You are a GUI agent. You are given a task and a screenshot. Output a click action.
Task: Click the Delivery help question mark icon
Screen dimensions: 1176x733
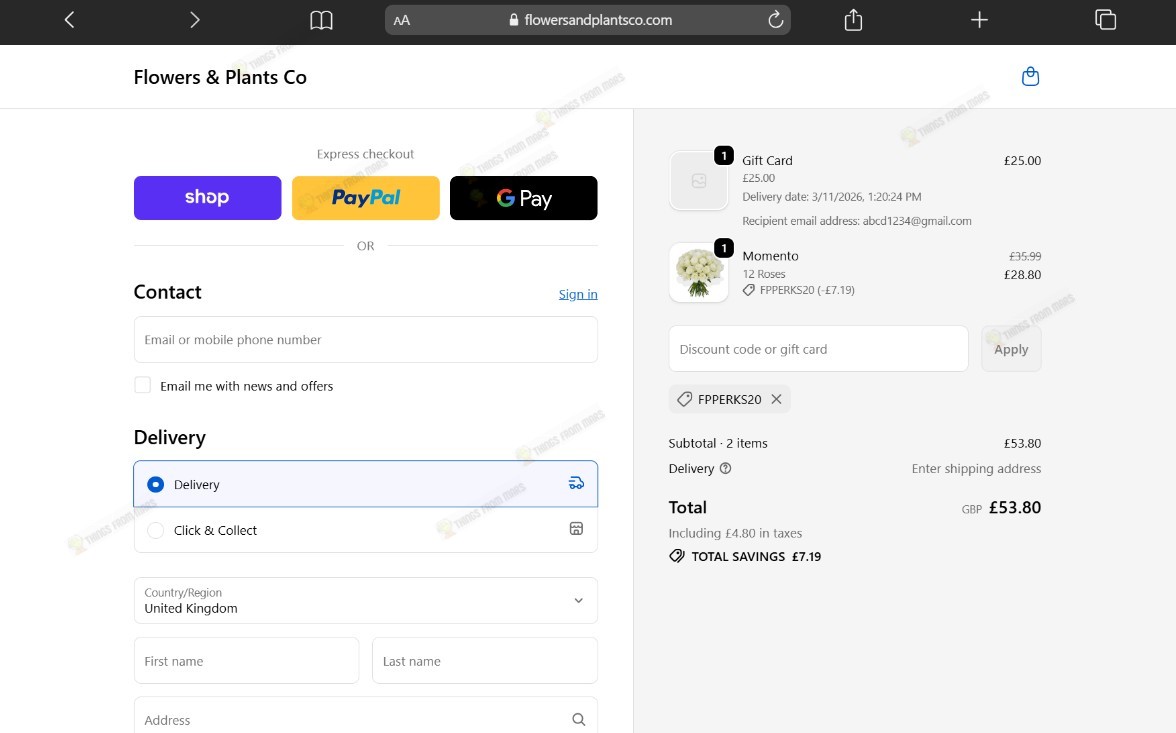[x=725, y=468]
